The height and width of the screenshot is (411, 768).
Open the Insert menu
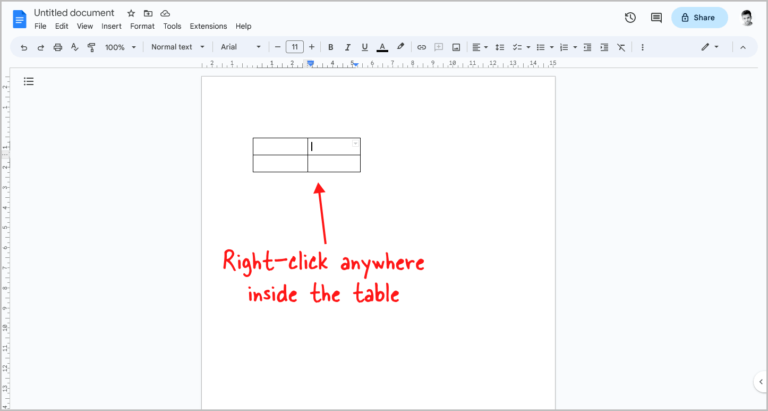[111, 26]
